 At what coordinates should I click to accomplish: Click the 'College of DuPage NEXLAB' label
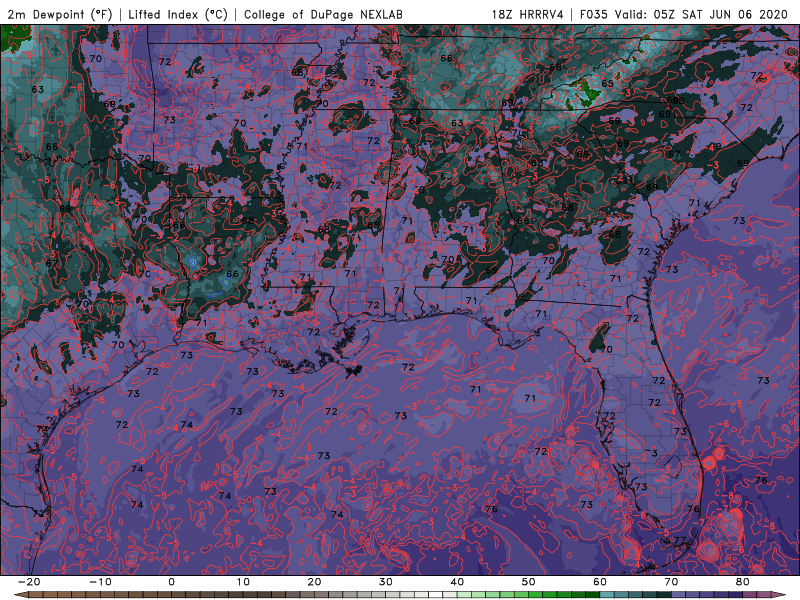(323, 14)
